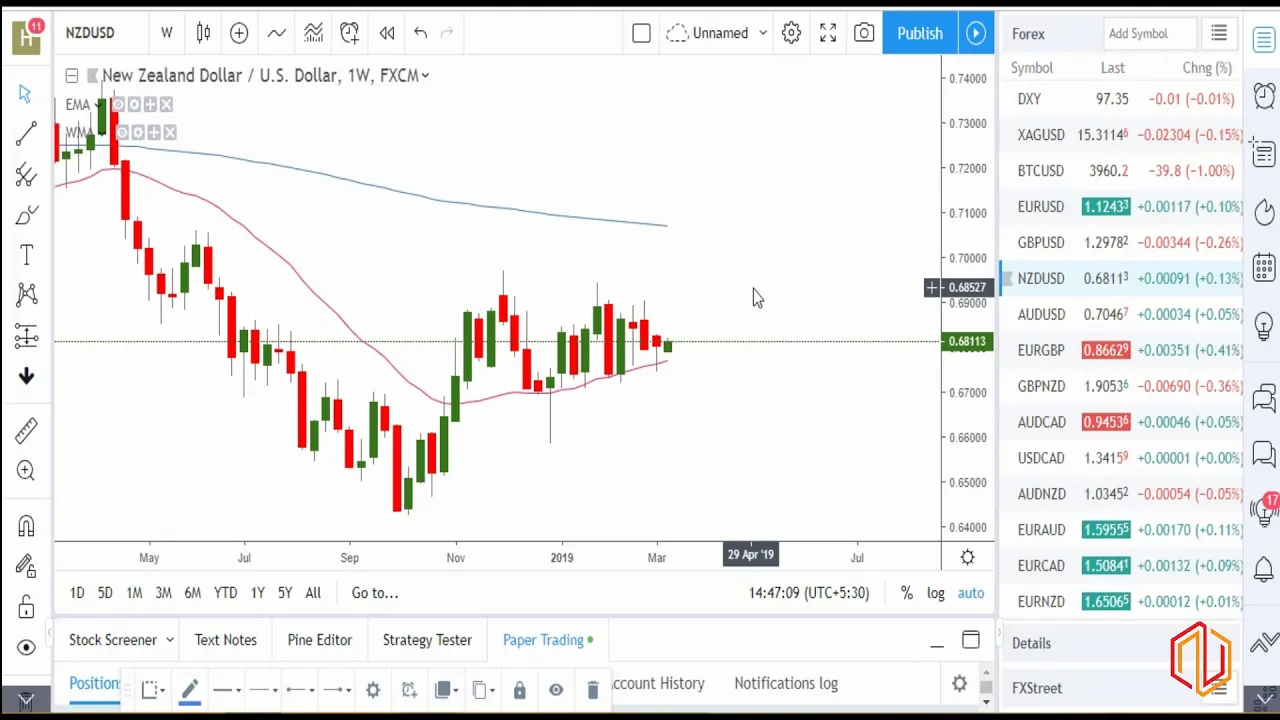Screen dimensions: 1280x720
Task: Create a new alert with alarm icon
Action: click(x=349, y=33)
